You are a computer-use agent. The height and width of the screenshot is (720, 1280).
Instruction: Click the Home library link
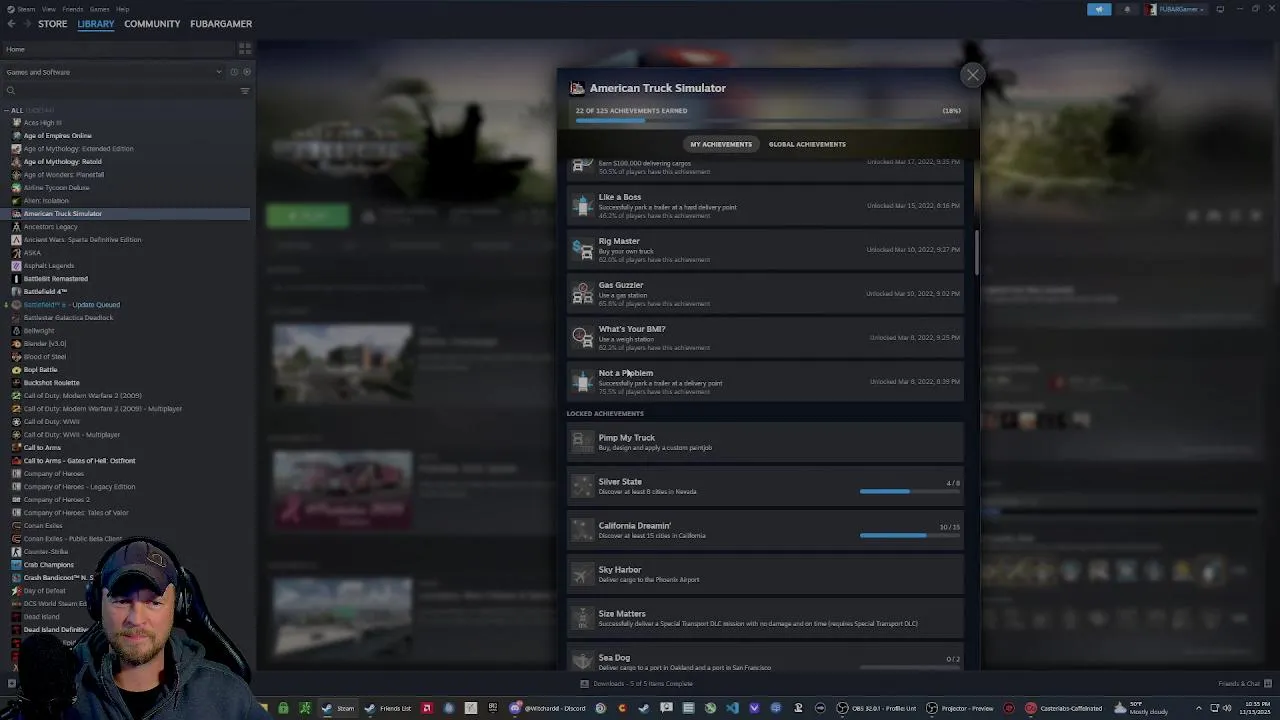[15, 49]
